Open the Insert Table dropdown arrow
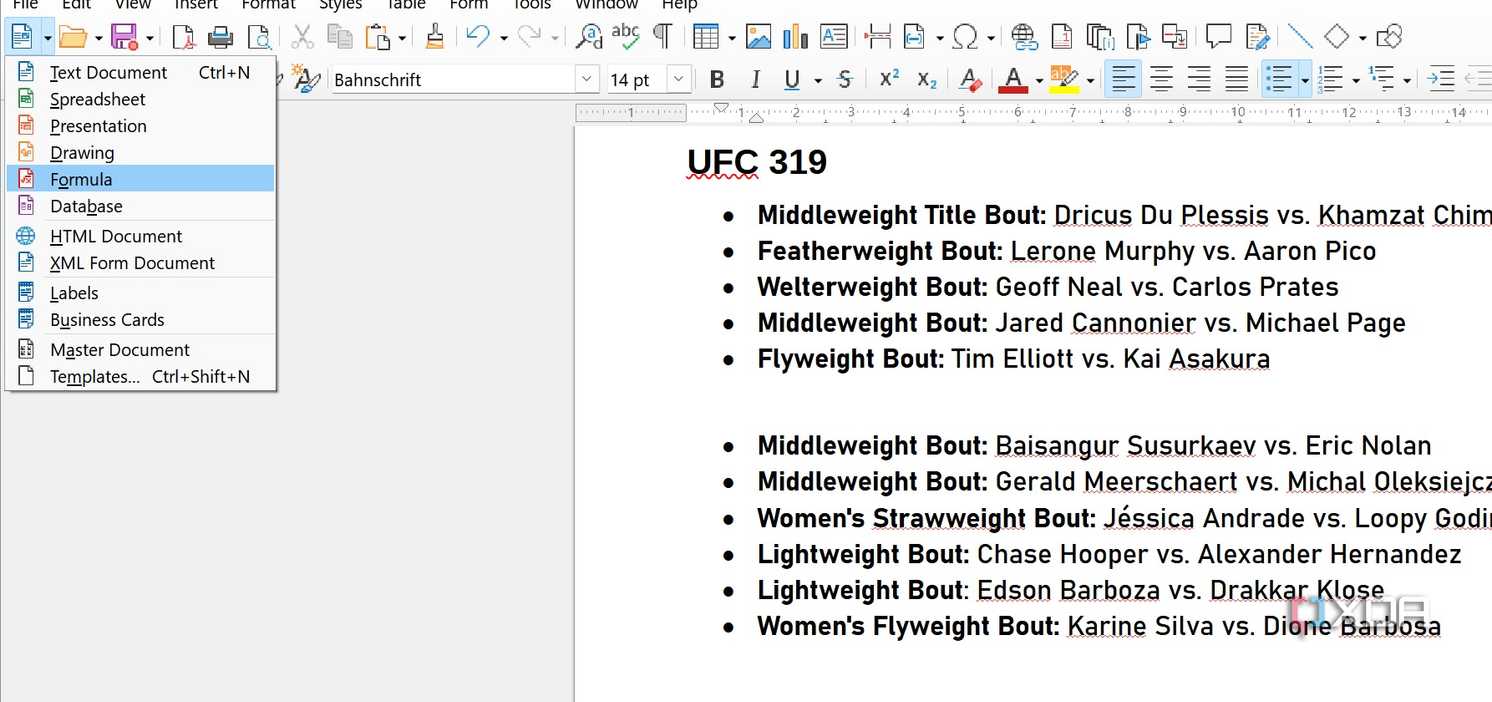 (x=732, y=39)
